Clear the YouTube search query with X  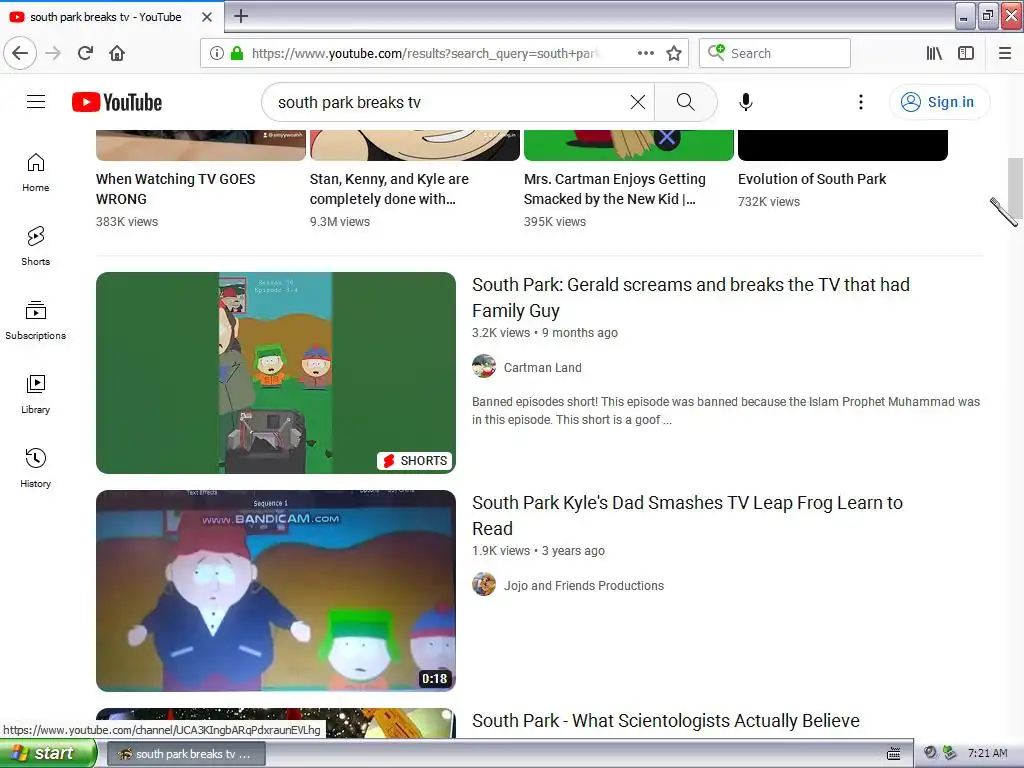(x=637, y=103)
